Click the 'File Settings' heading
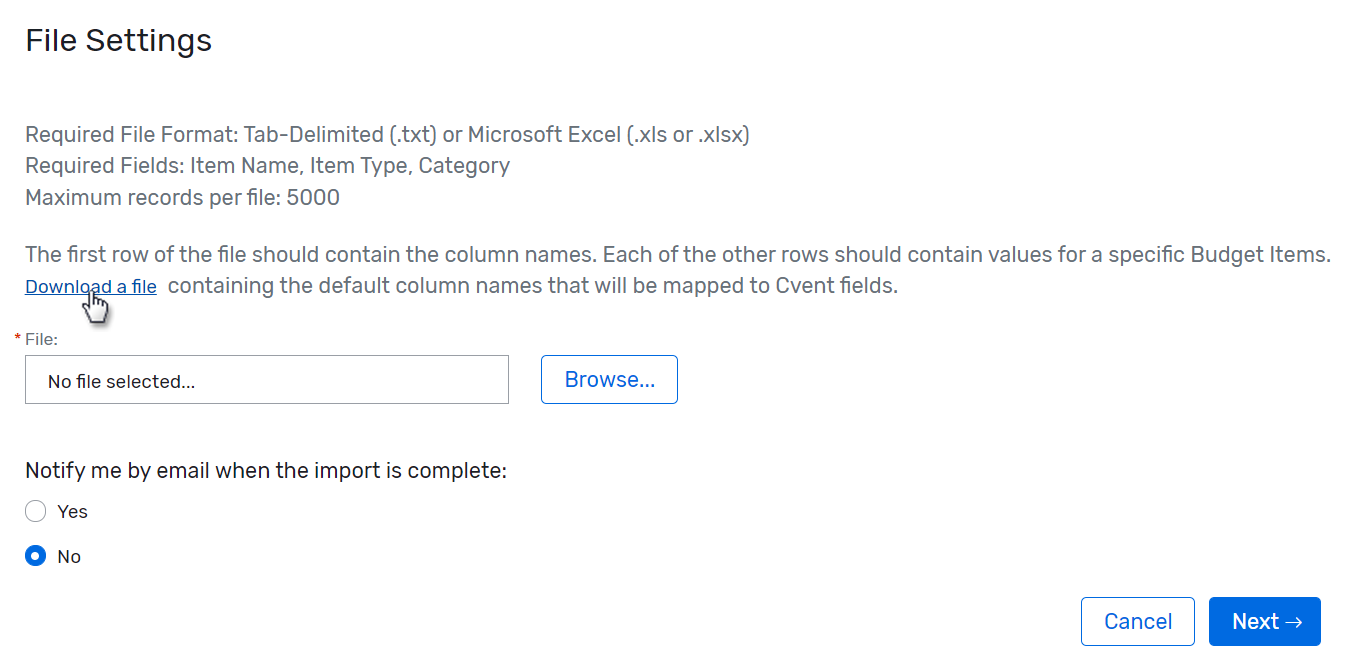Screen dimensions: 1346x671 click(x=118, y=40)
